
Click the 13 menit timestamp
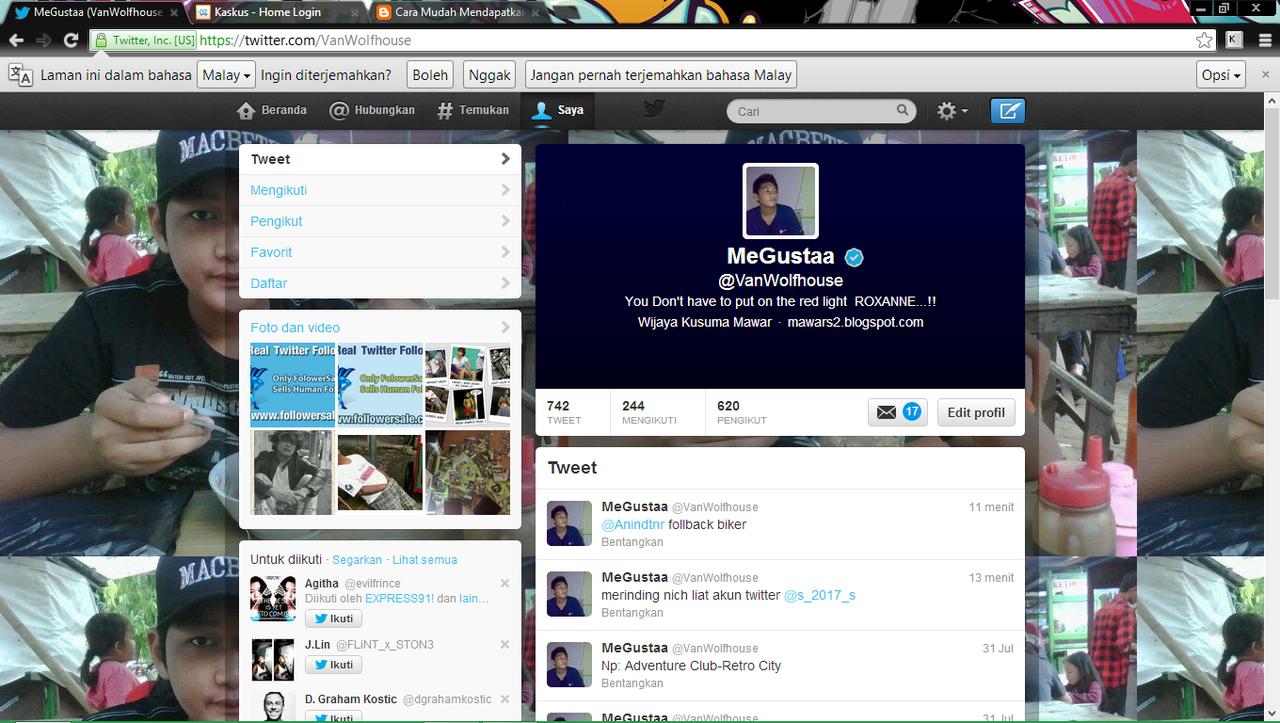(x=991, y=578)
